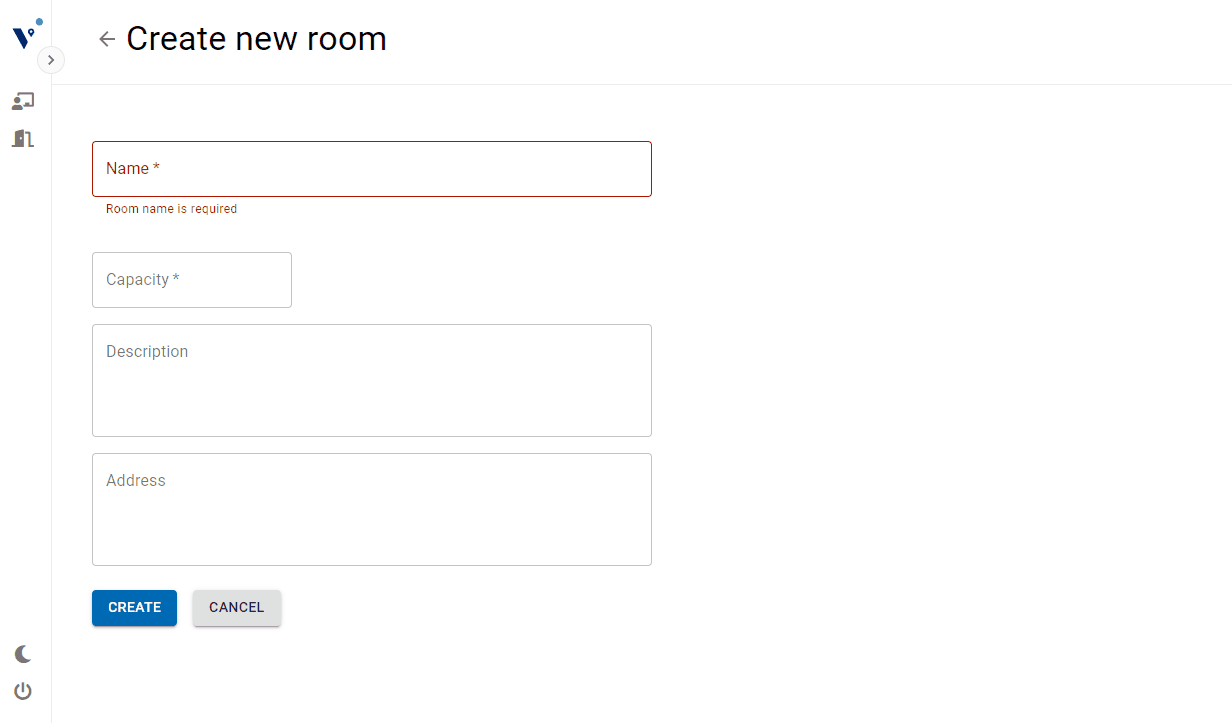Toggle dark mode with the moon button

point(22,653)
